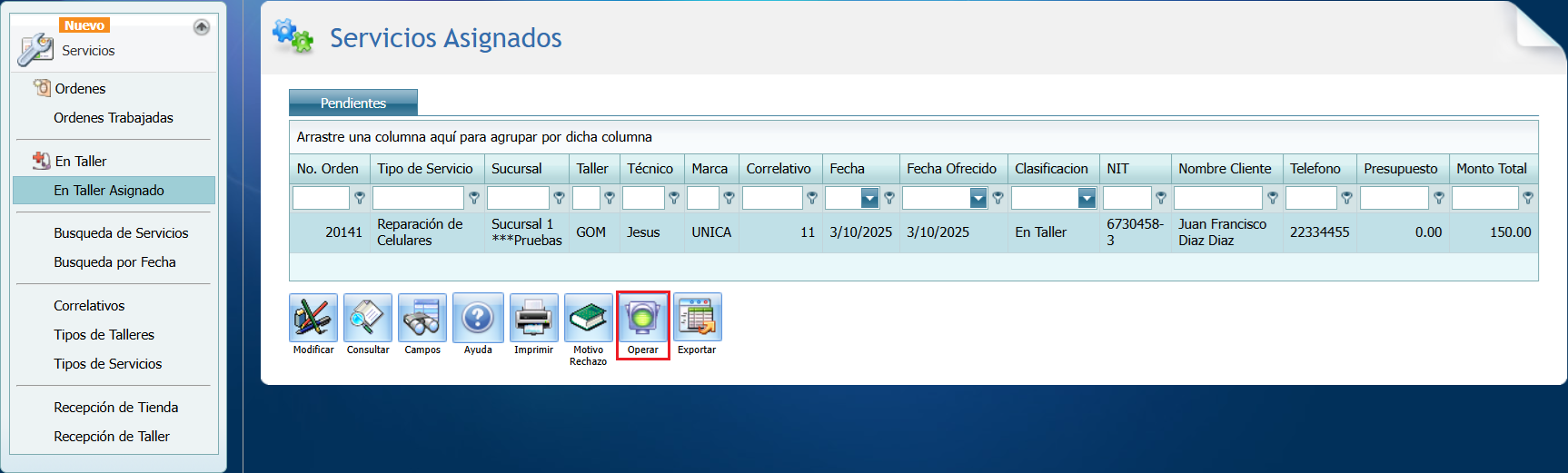Click filter icon for Marca column
This screenshot has height=473, width=1568.
(x=729, y=198)
